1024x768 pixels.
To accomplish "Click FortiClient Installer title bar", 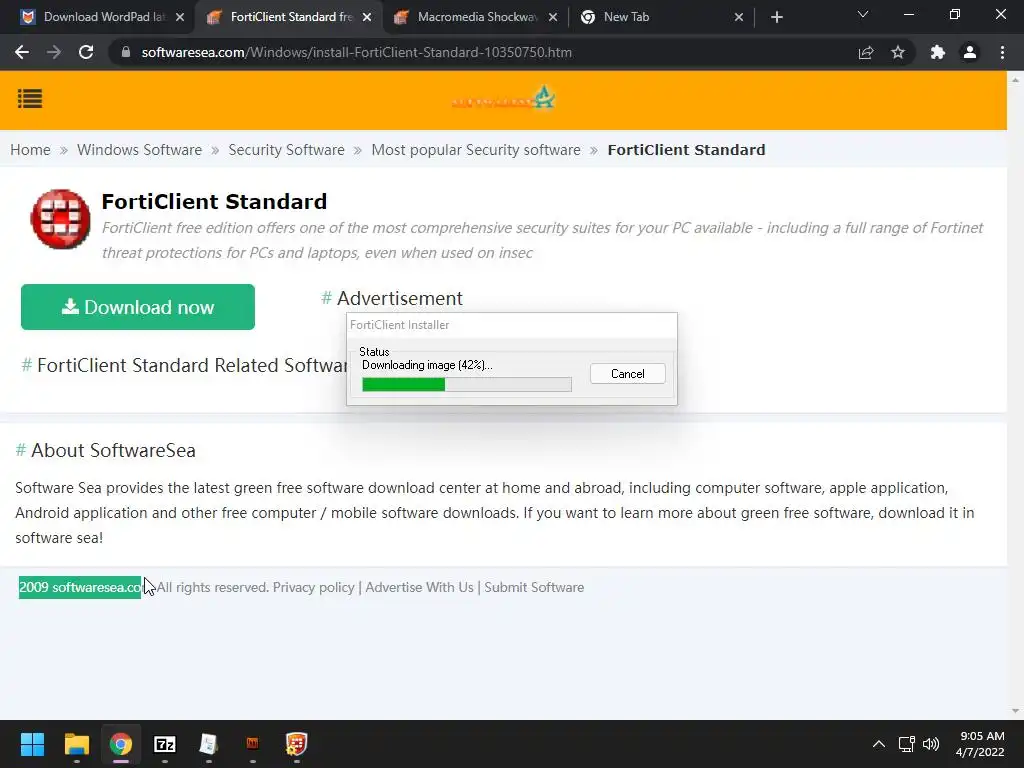I will click(512, 325).
